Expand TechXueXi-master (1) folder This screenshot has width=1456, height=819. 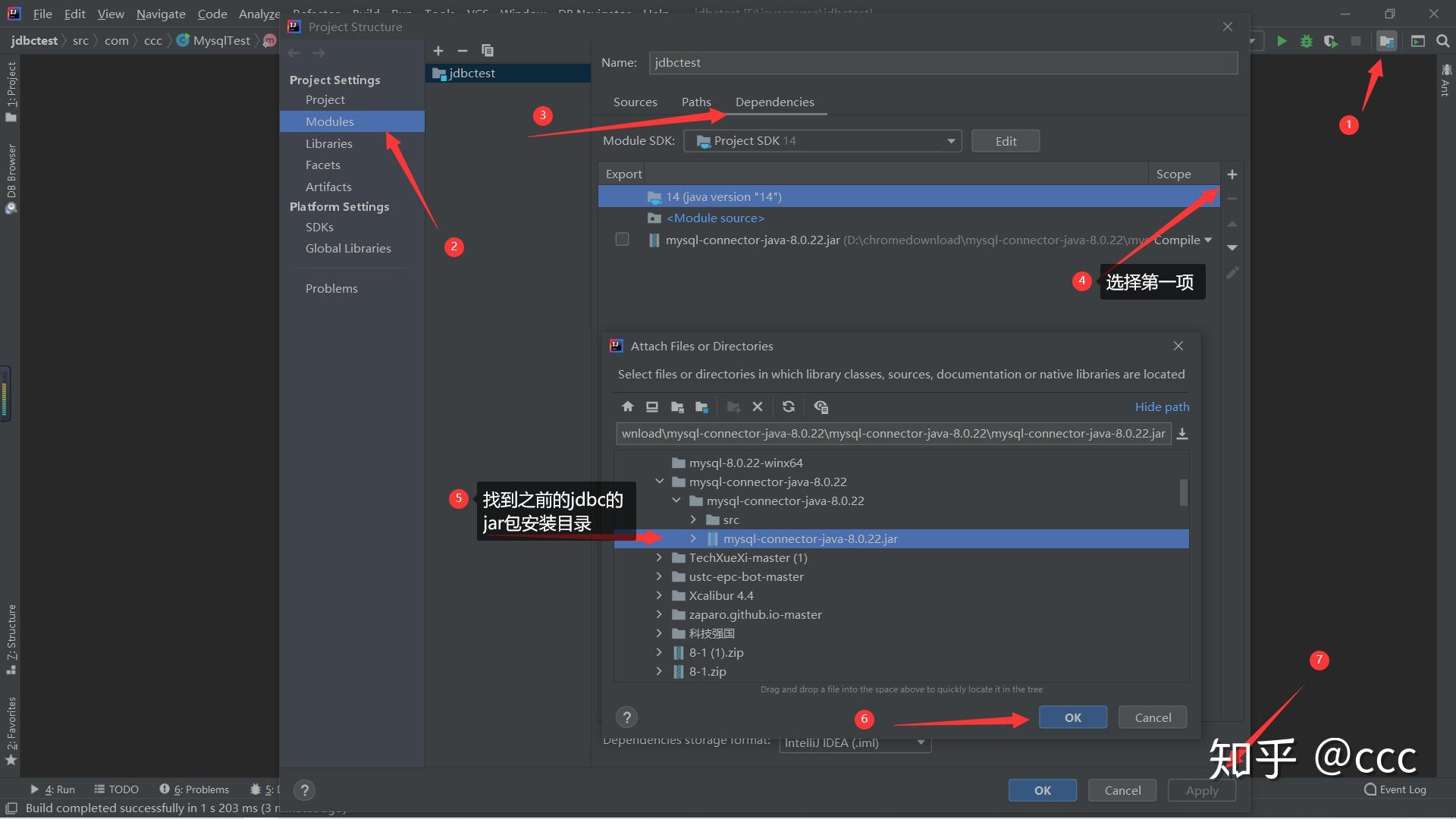tap(659, 557)
